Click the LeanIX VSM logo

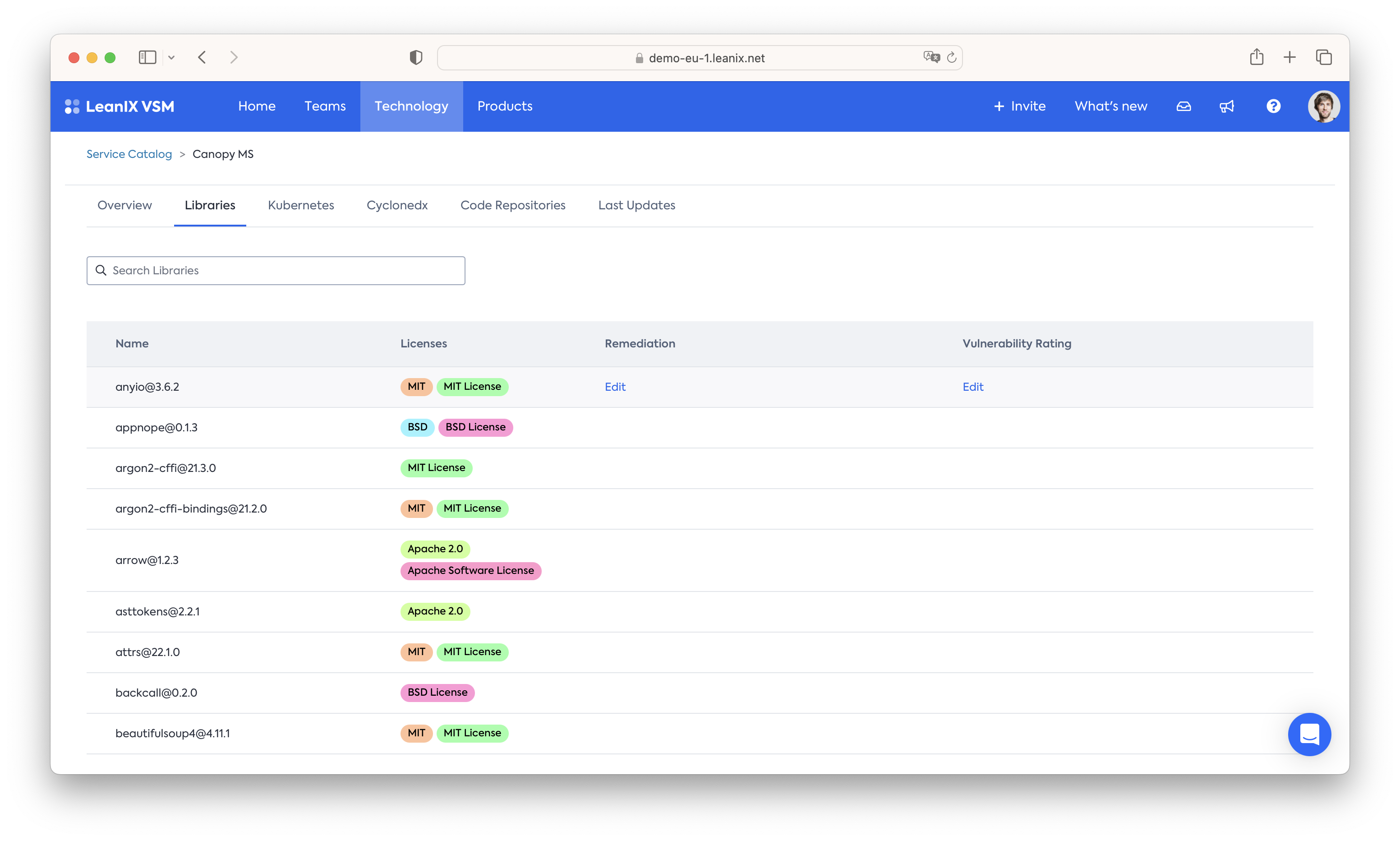[x=120, y=106]
